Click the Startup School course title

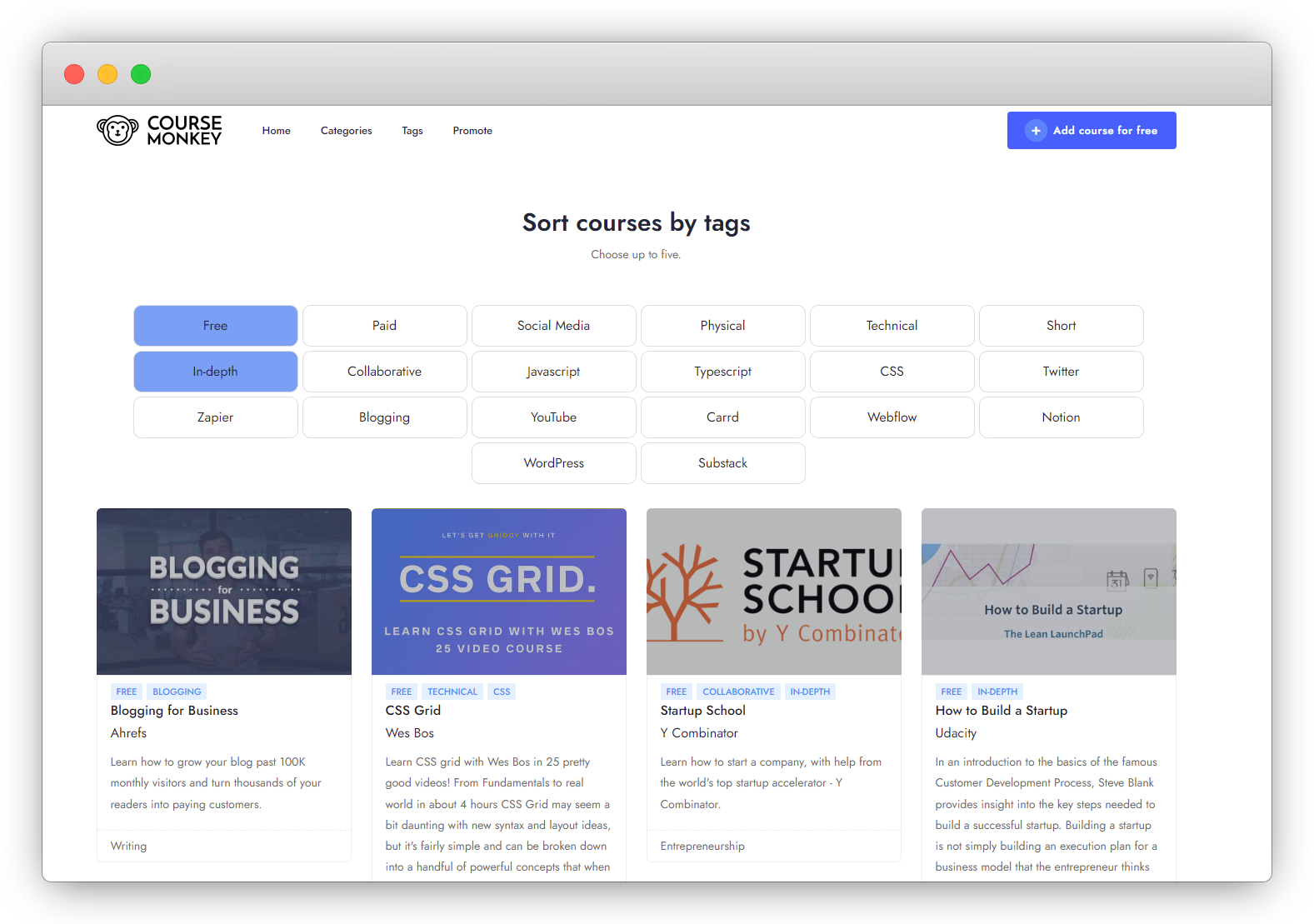pos(703,711)
